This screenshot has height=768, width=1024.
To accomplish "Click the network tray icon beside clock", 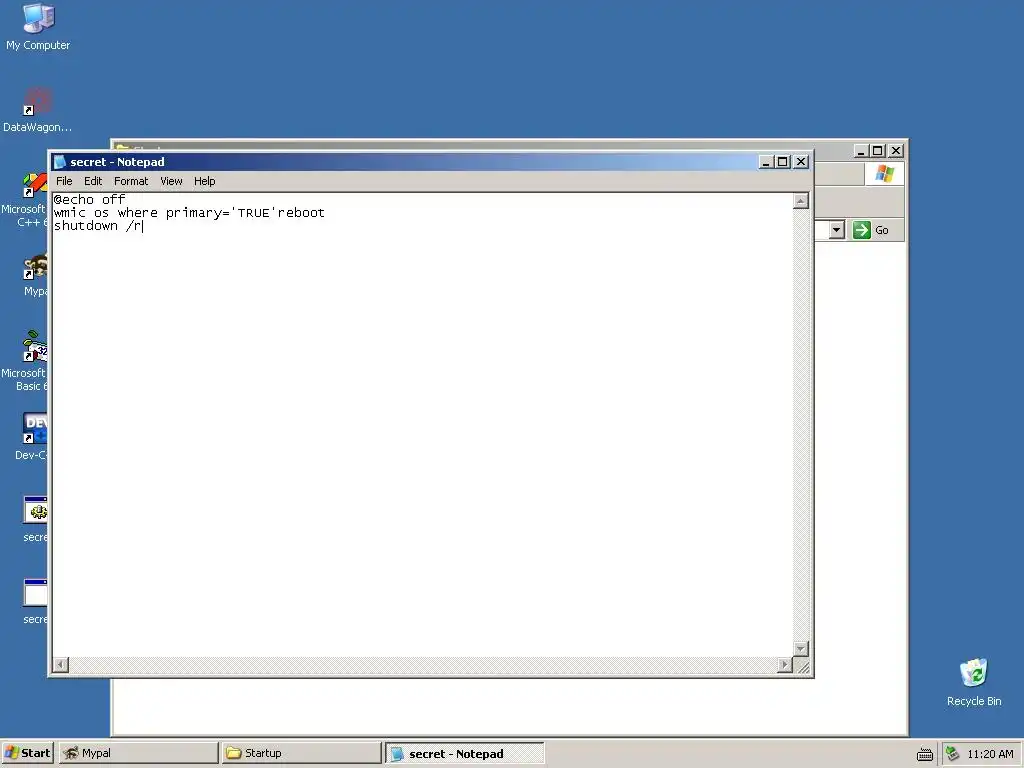I will coord(953,754).
